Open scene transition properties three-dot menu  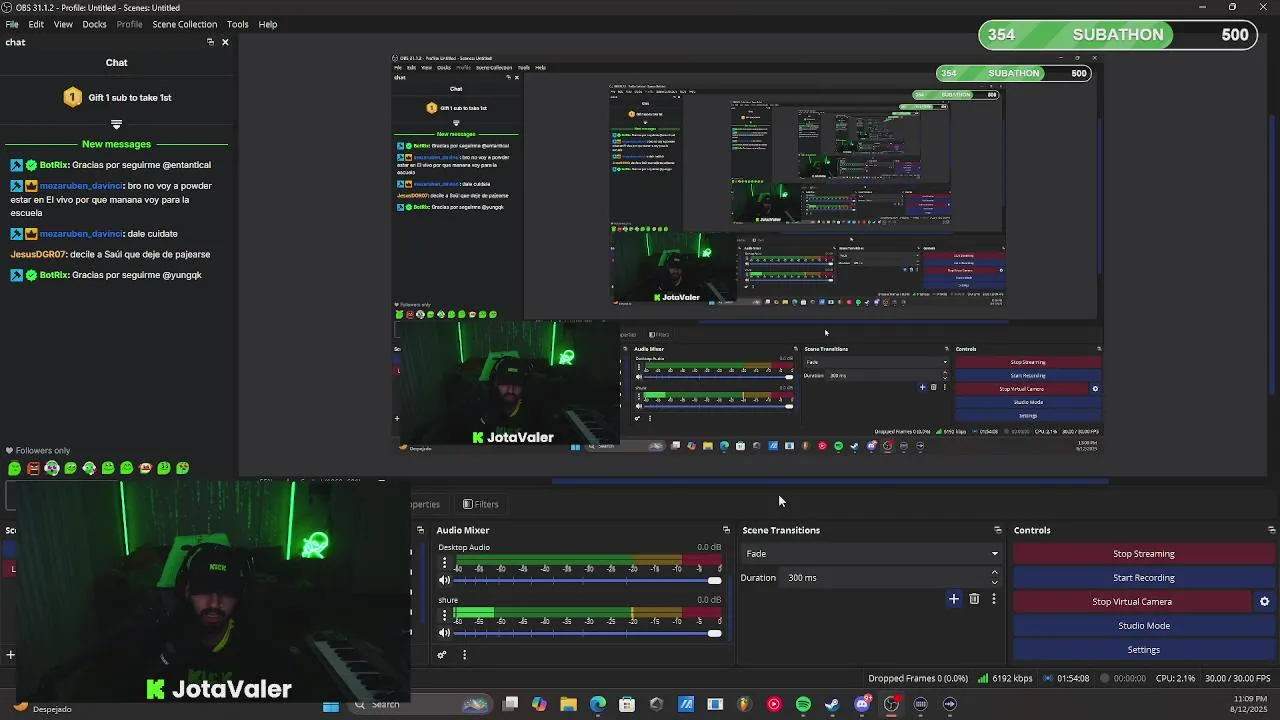993,599
